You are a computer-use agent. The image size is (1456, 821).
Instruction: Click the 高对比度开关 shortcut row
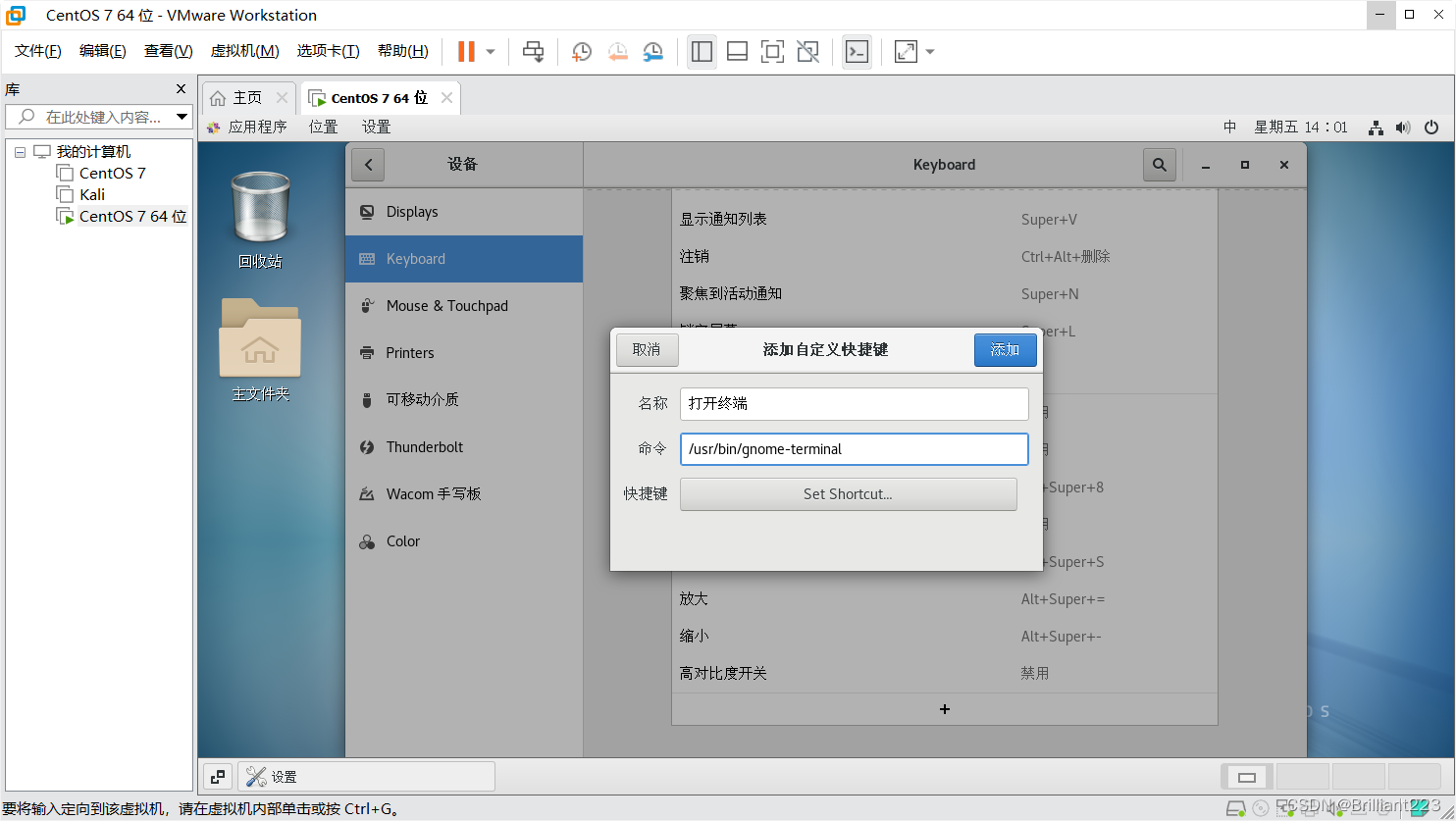point(944,674)
